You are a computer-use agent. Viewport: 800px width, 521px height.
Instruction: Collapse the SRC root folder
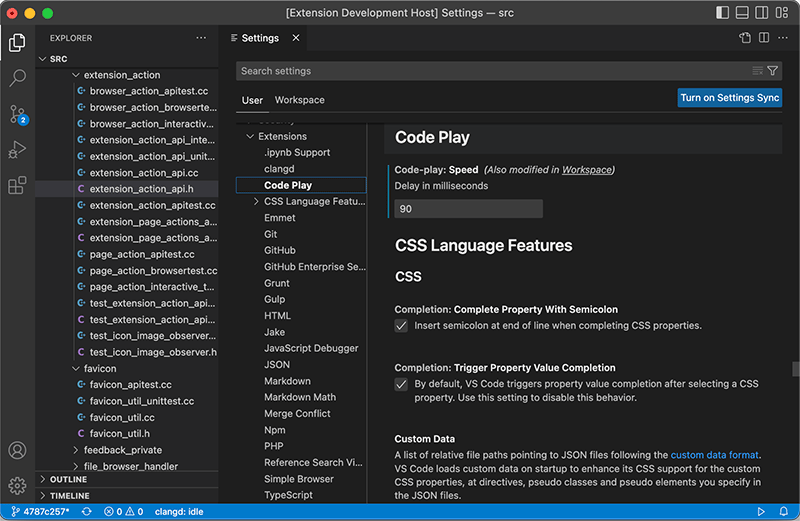click(43, 59)
